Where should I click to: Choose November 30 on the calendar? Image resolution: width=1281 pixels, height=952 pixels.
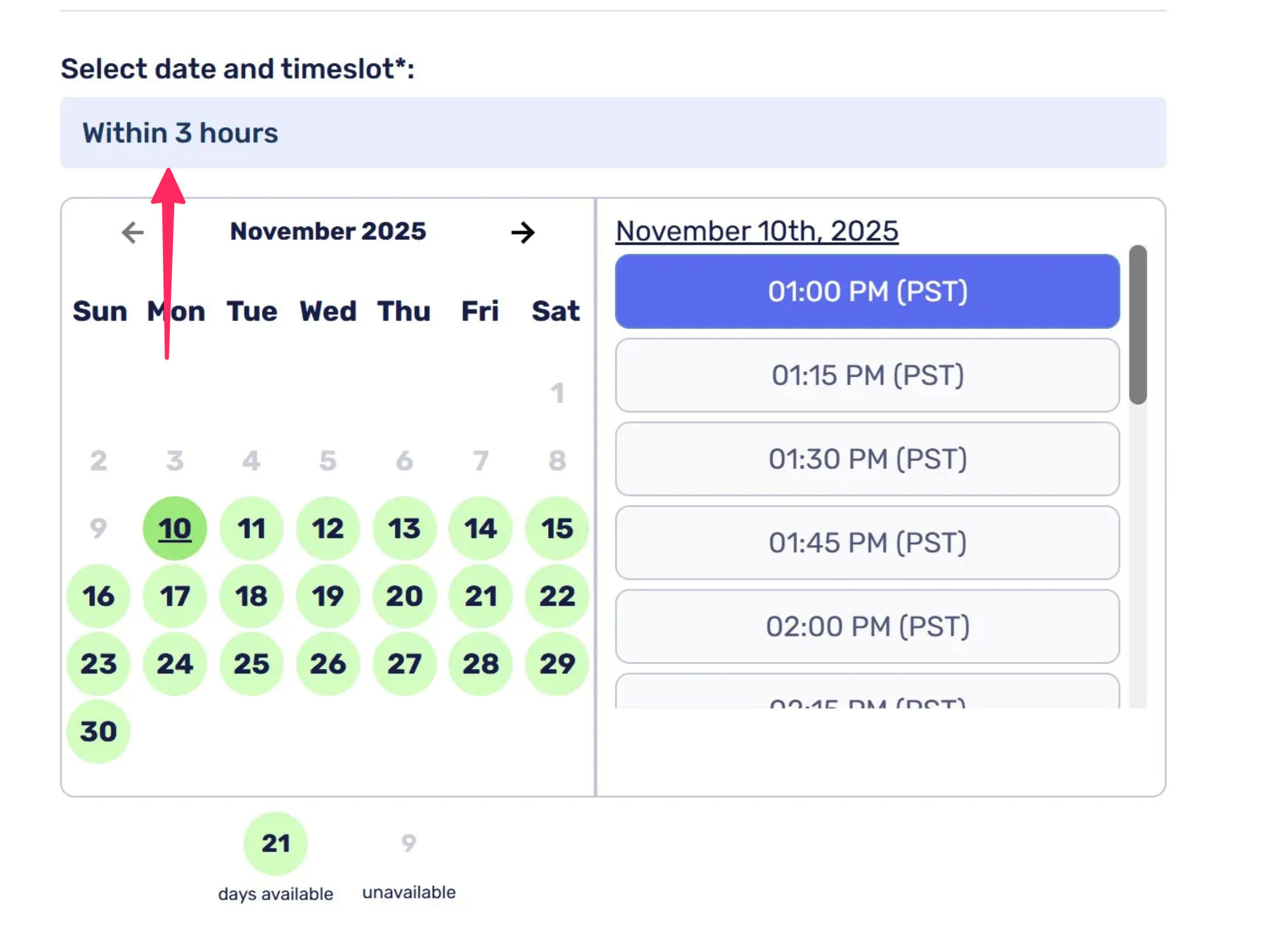click(x=98, y=731)
